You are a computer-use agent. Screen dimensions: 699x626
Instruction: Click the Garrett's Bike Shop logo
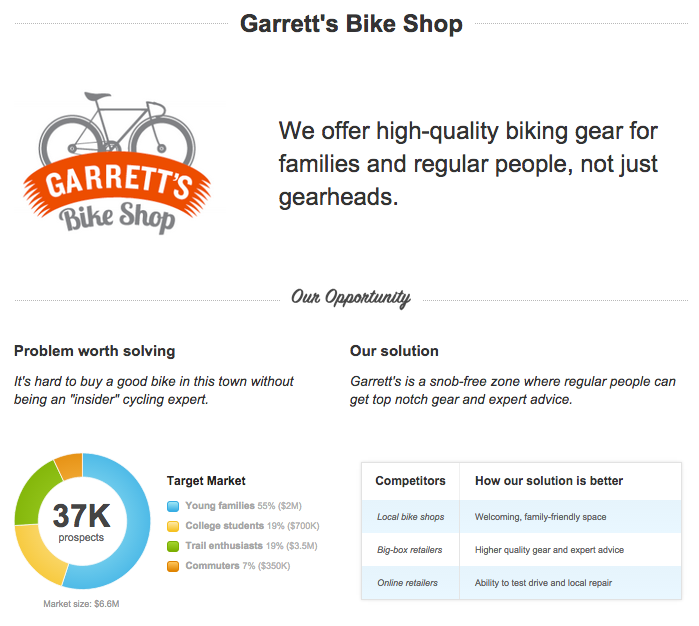coord(117,163)
